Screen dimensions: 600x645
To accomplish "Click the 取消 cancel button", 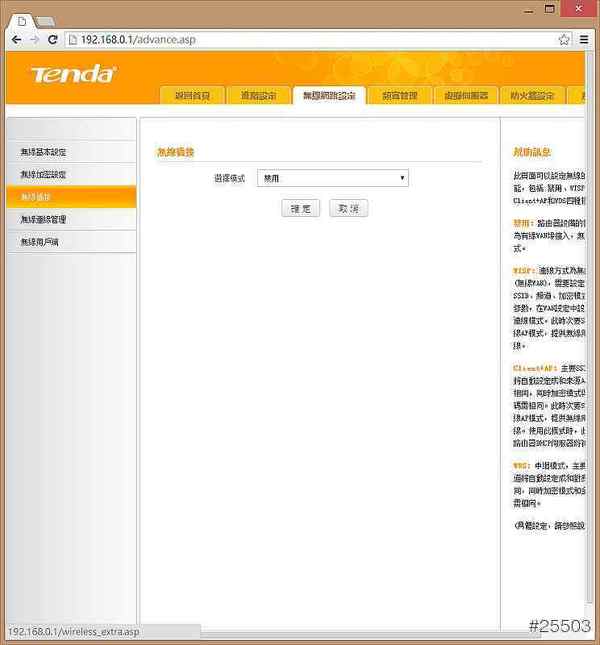I will click(x=348, y=209).
